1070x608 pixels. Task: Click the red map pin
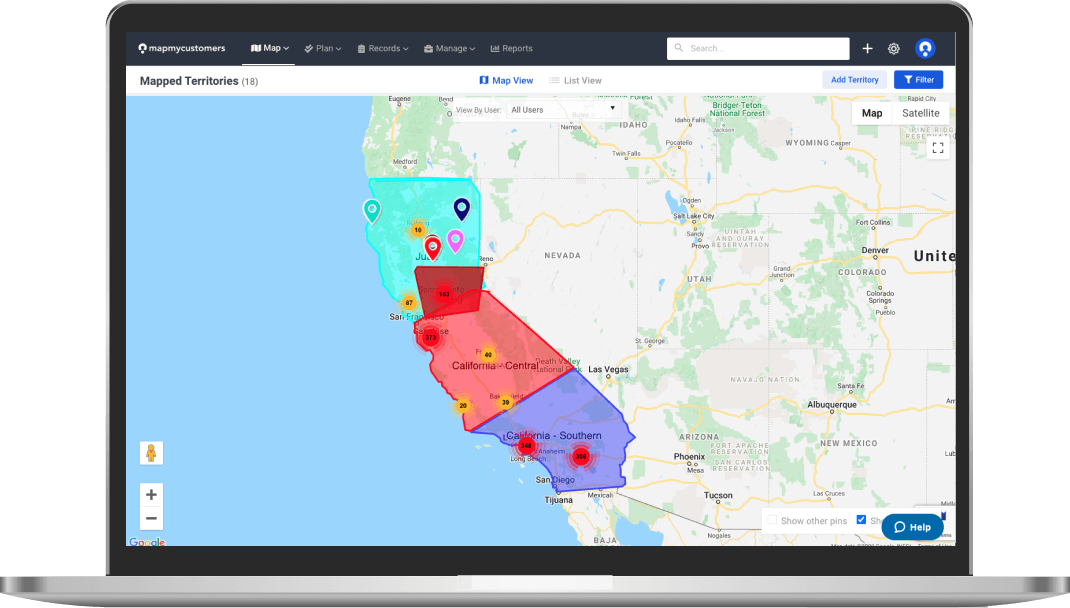(433, 248)
